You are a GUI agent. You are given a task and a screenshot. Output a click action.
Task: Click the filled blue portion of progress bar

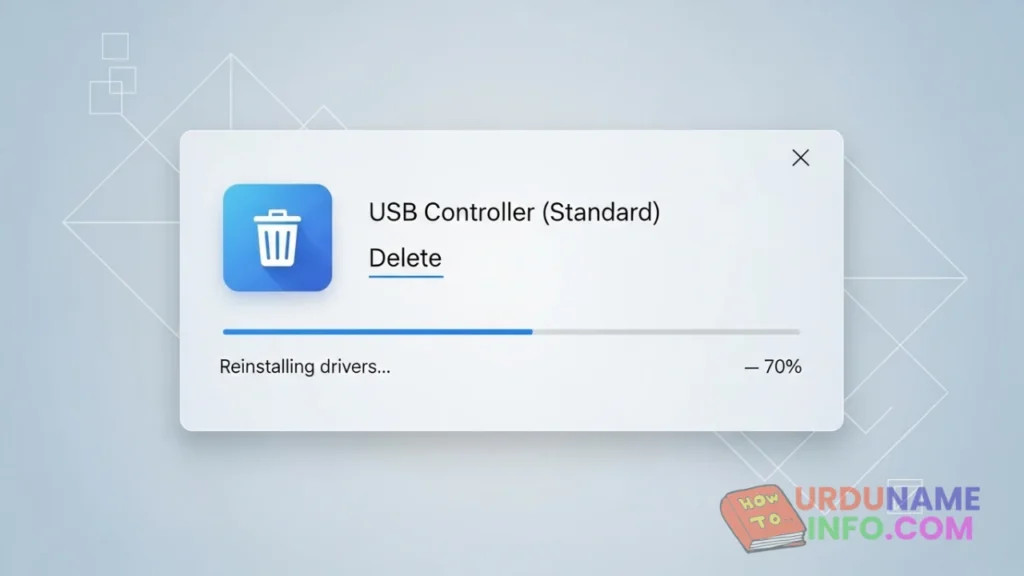377,332
